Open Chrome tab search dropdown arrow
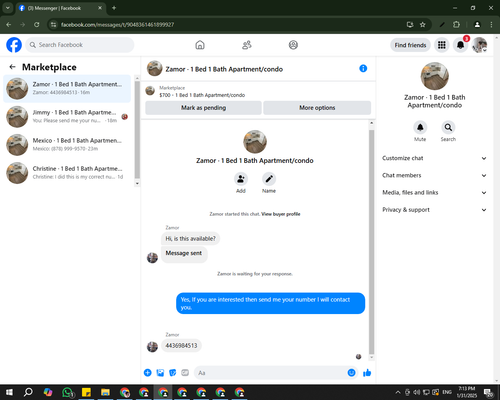 click(8, 8)
